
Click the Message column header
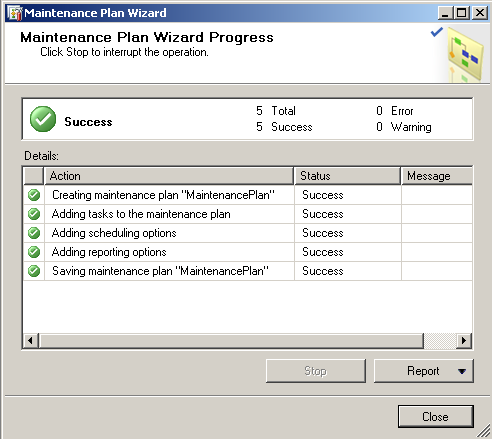437,176
